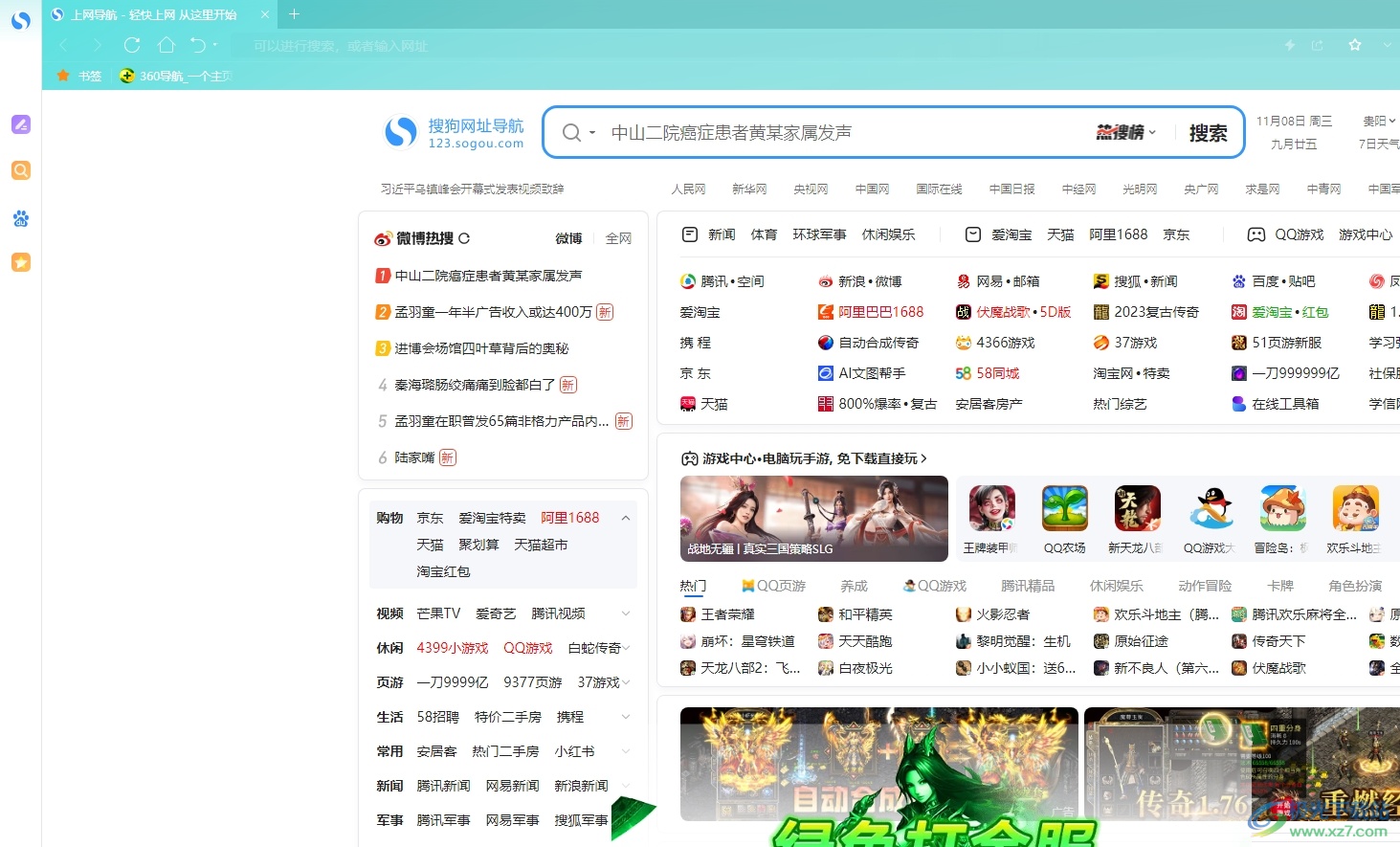Expand the 页游 category row
The width and height of the screenshot is (1400, 847).
pyautogui.click(x=626, y=682)
